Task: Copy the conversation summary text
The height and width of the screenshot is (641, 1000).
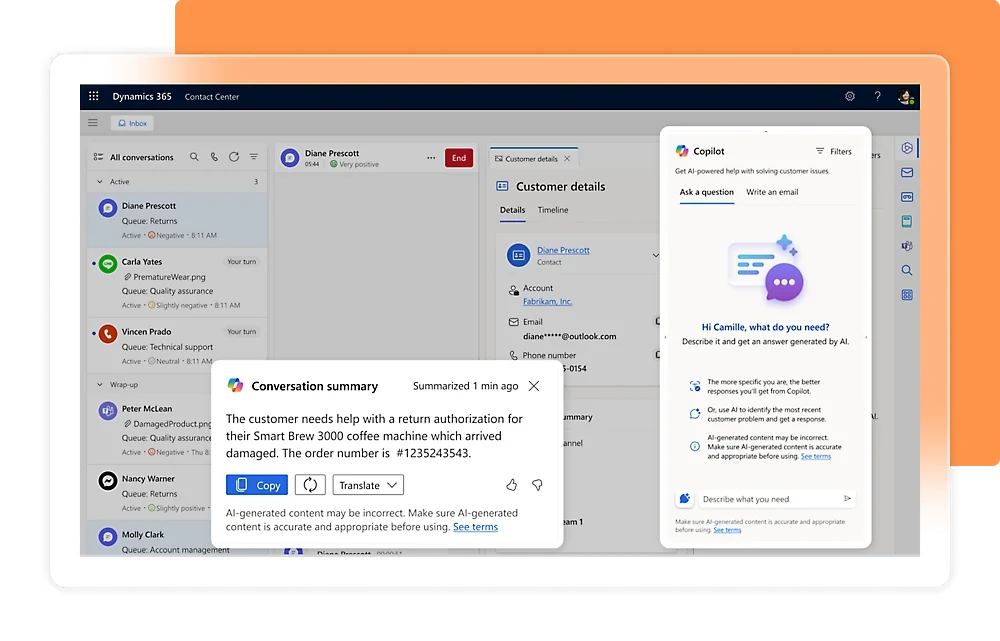Action: [257, 485]
